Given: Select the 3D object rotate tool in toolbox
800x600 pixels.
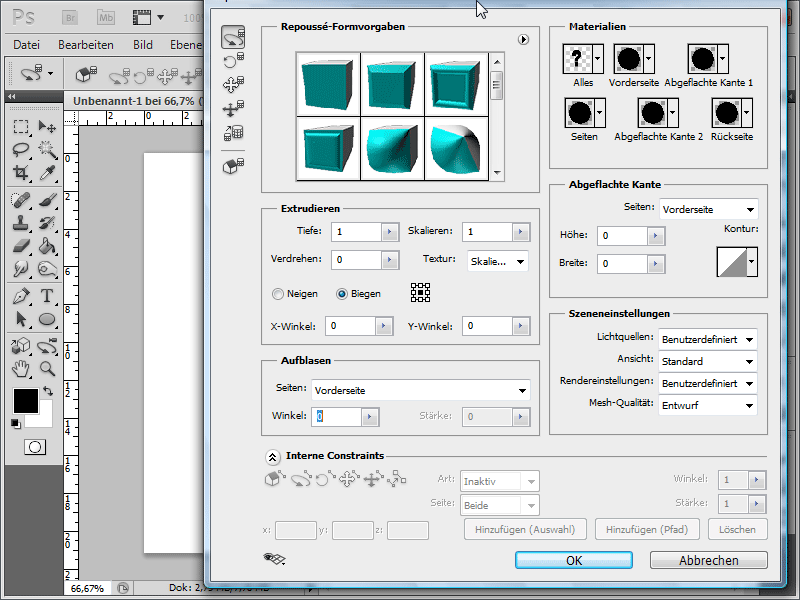Looking at the screenshot, I should pos(20,346).
